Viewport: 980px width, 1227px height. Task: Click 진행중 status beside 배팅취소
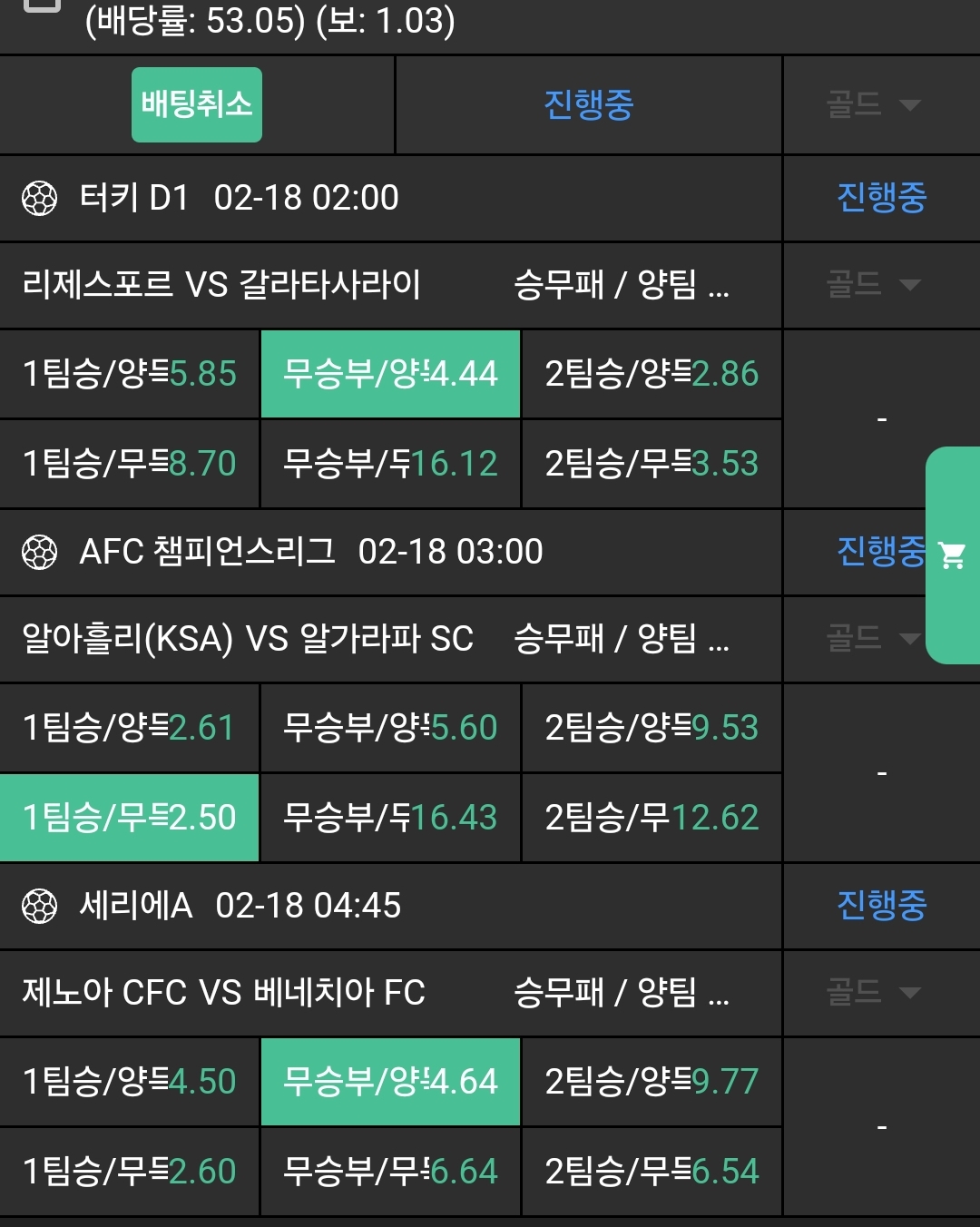[588, 105]
